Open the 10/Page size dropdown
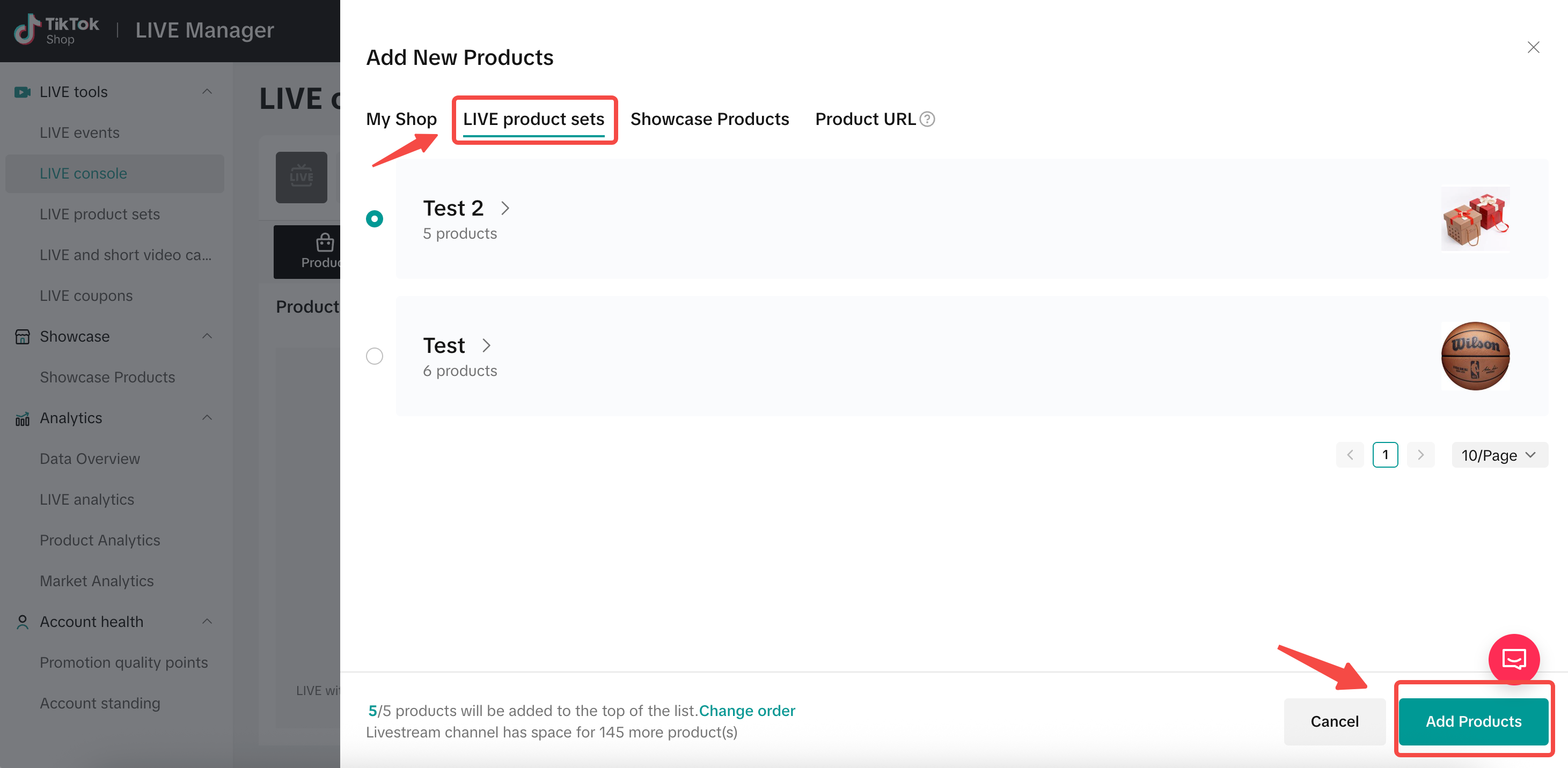The height and width of the screenshot is (768, 1568). point(1500,455)
